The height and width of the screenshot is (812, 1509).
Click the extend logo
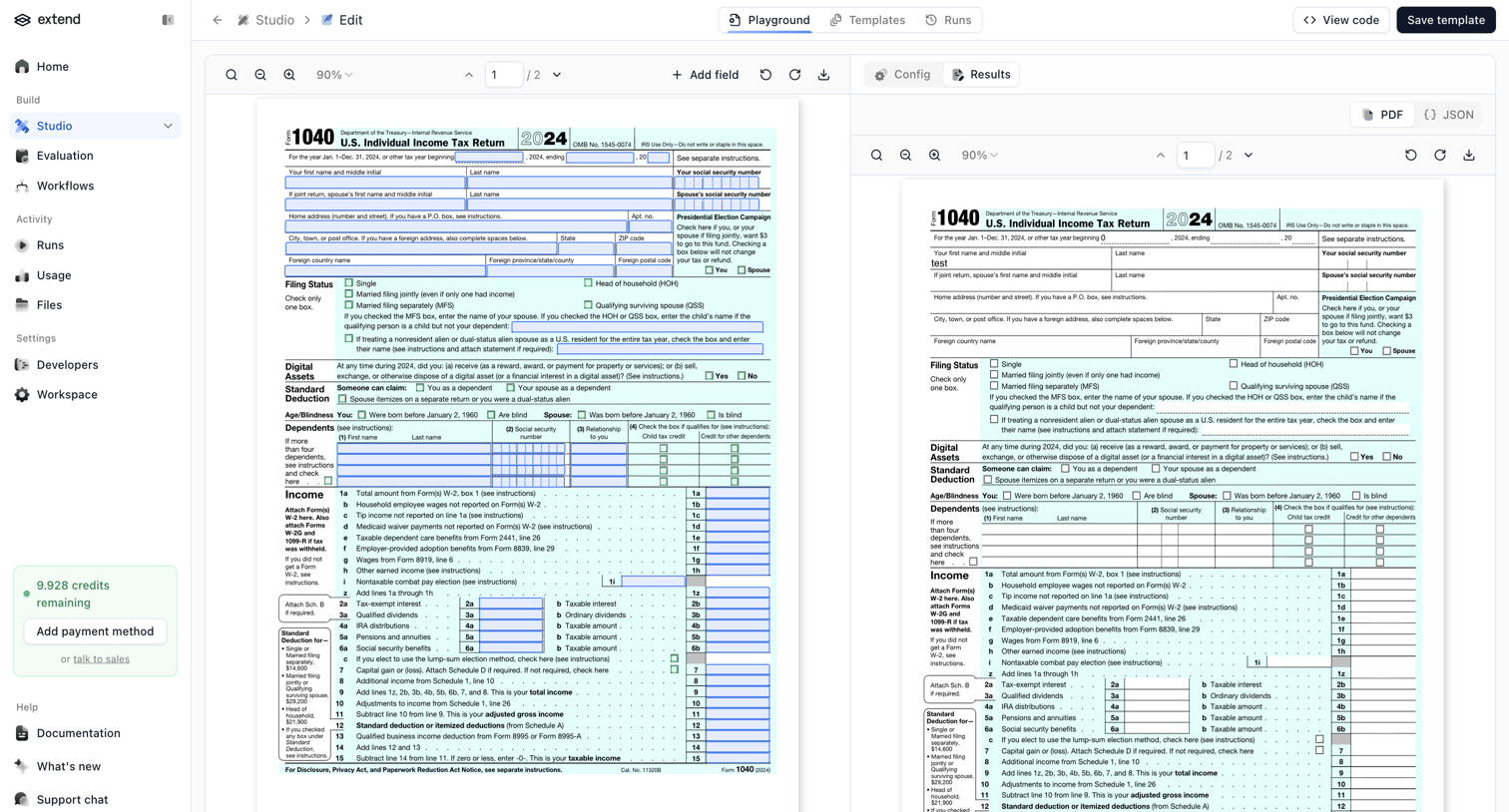(x=48, y=20)
